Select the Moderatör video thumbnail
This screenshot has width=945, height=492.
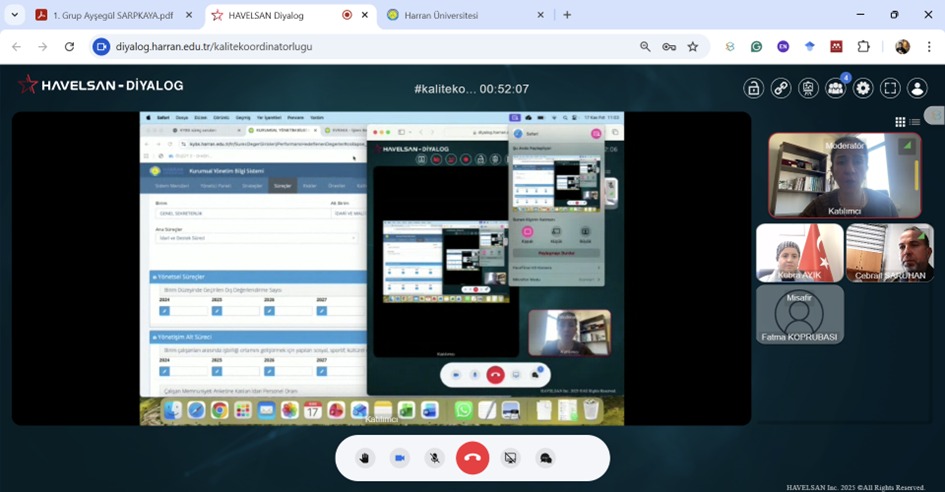844,175
